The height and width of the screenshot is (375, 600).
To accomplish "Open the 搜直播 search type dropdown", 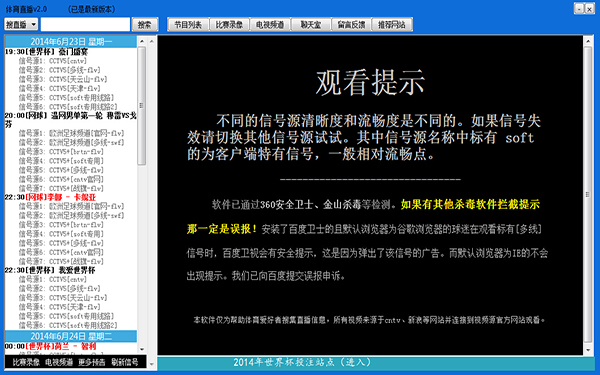I will click(x=21, y=24).
